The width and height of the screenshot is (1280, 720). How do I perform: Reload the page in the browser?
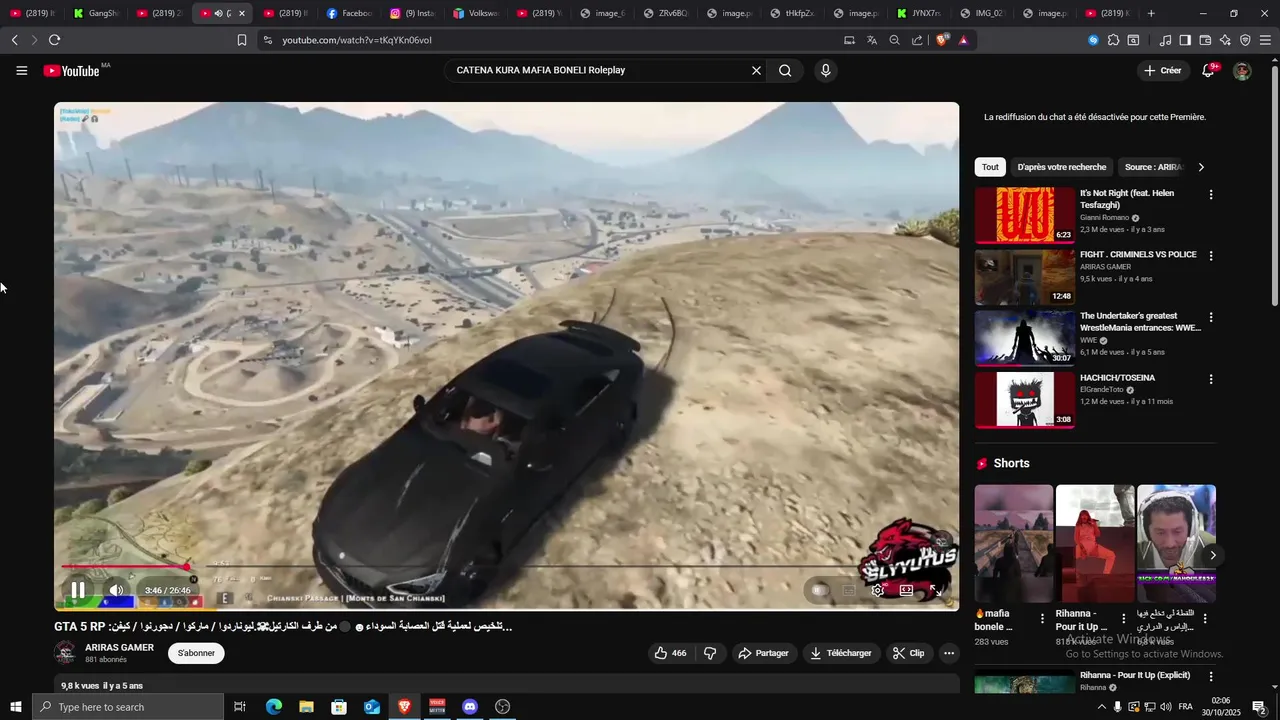(54, 40)
